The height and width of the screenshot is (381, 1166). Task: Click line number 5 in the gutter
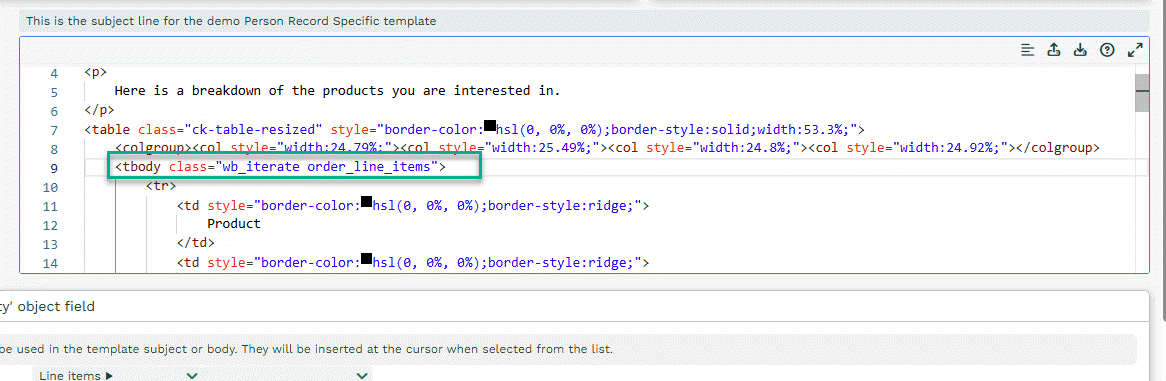tap(54, 92)
